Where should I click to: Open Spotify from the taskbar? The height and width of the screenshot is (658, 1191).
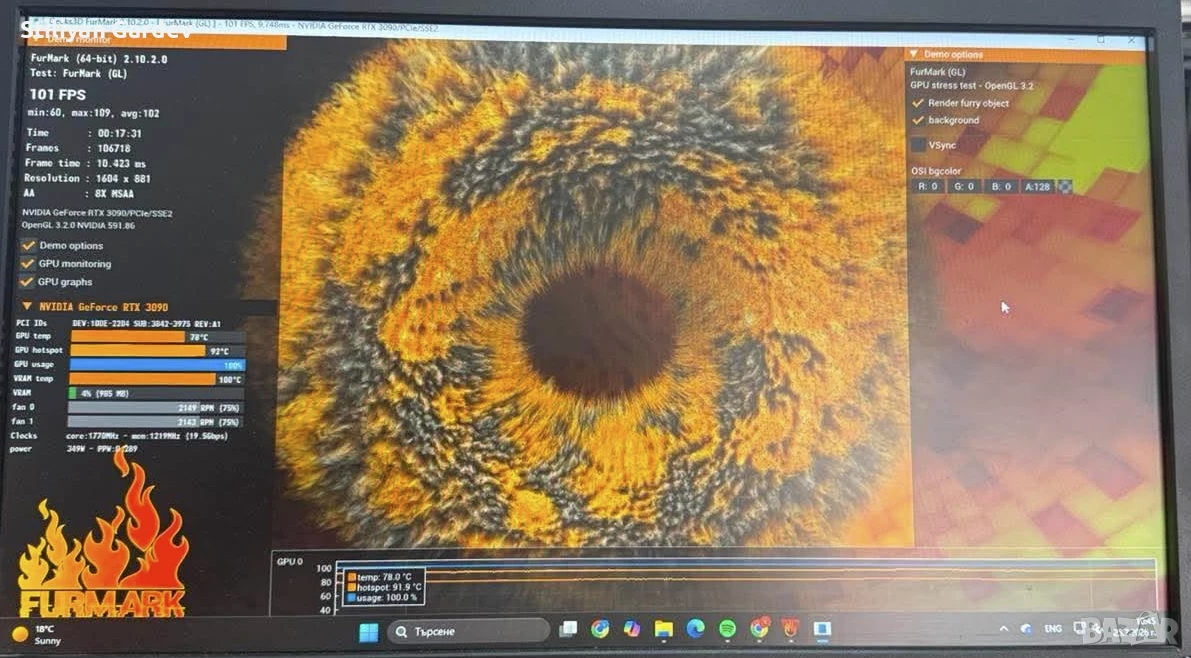pyautogui.click(x=727, y=628)
